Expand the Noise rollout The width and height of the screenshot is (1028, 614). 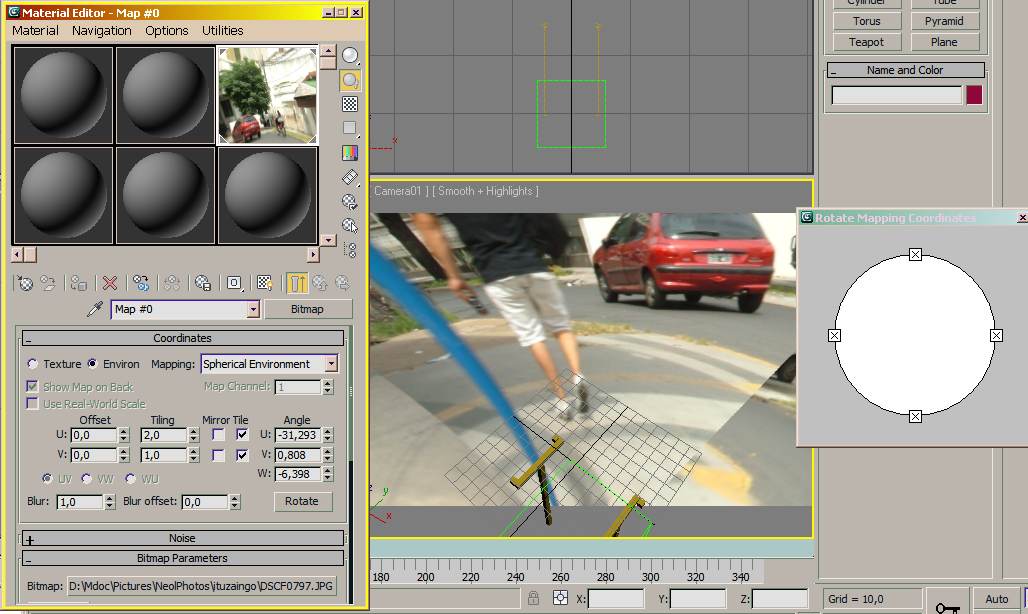[x=182, y=538]
